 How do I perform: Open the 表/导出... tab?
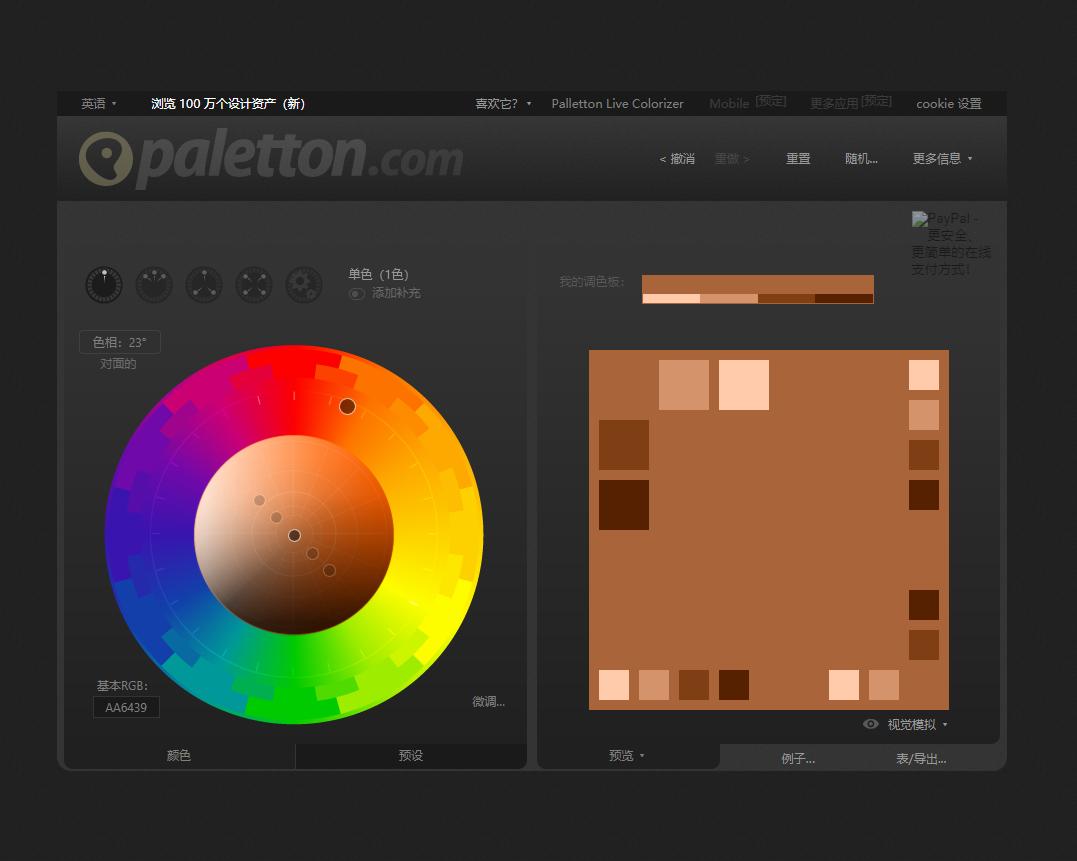click(920, 759)
